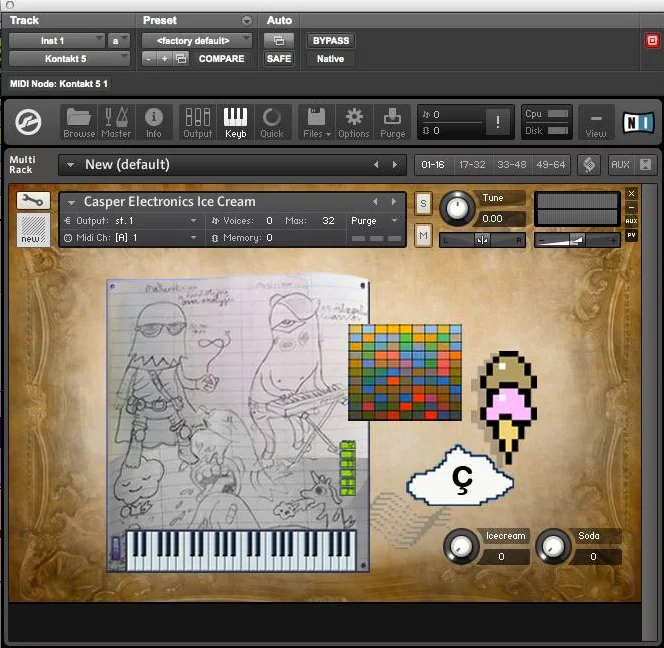The image size is (664, 648).
Task: Load next instrument with right arrow
Action: [x=394, y=202]
